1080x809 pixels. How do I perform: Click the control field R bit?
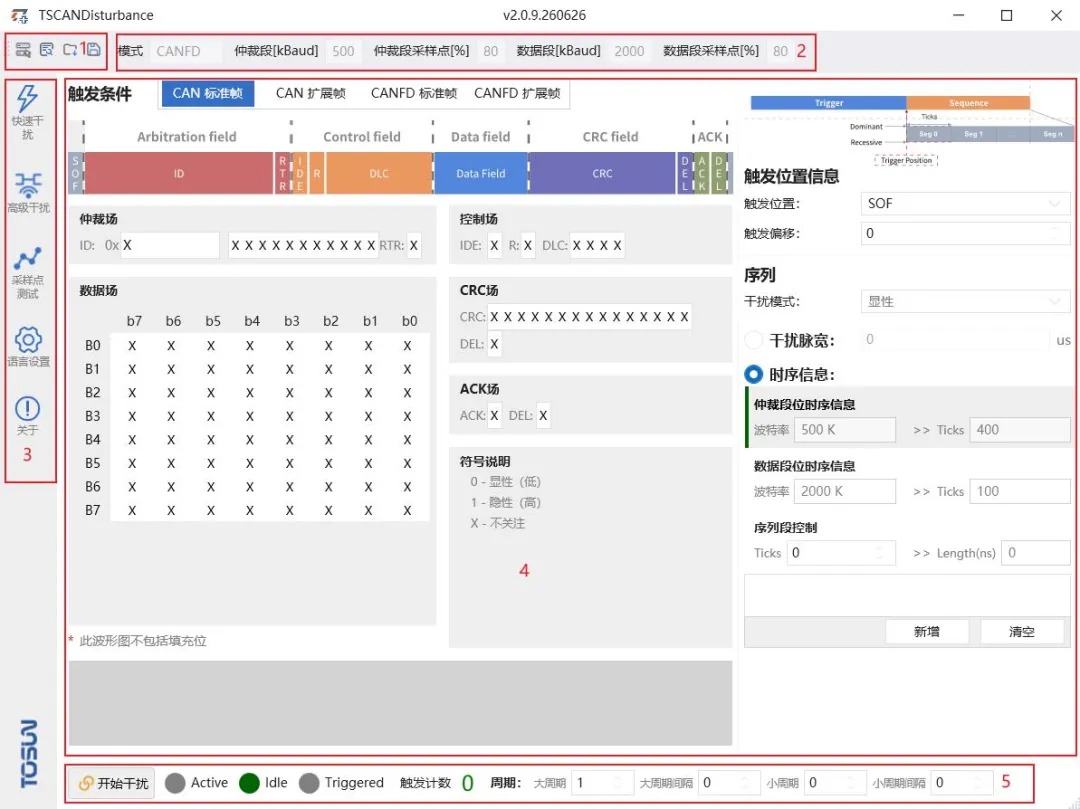click(x=528, y=245)
